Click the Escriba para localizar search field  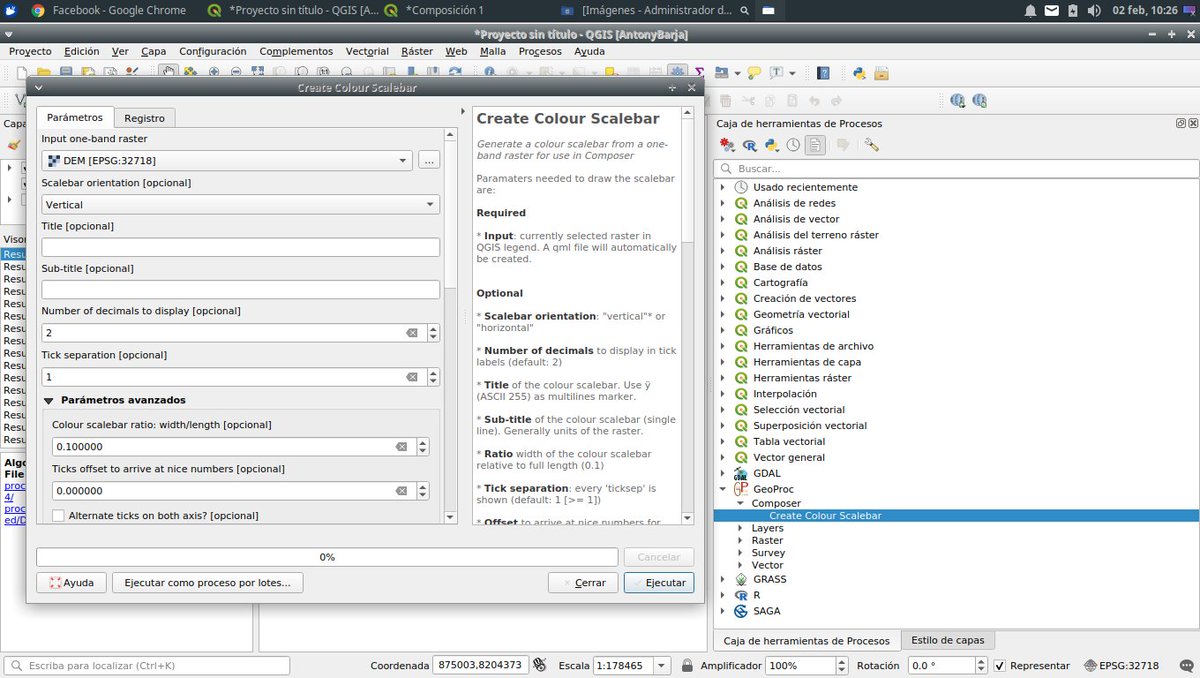[x=147, y=665]
